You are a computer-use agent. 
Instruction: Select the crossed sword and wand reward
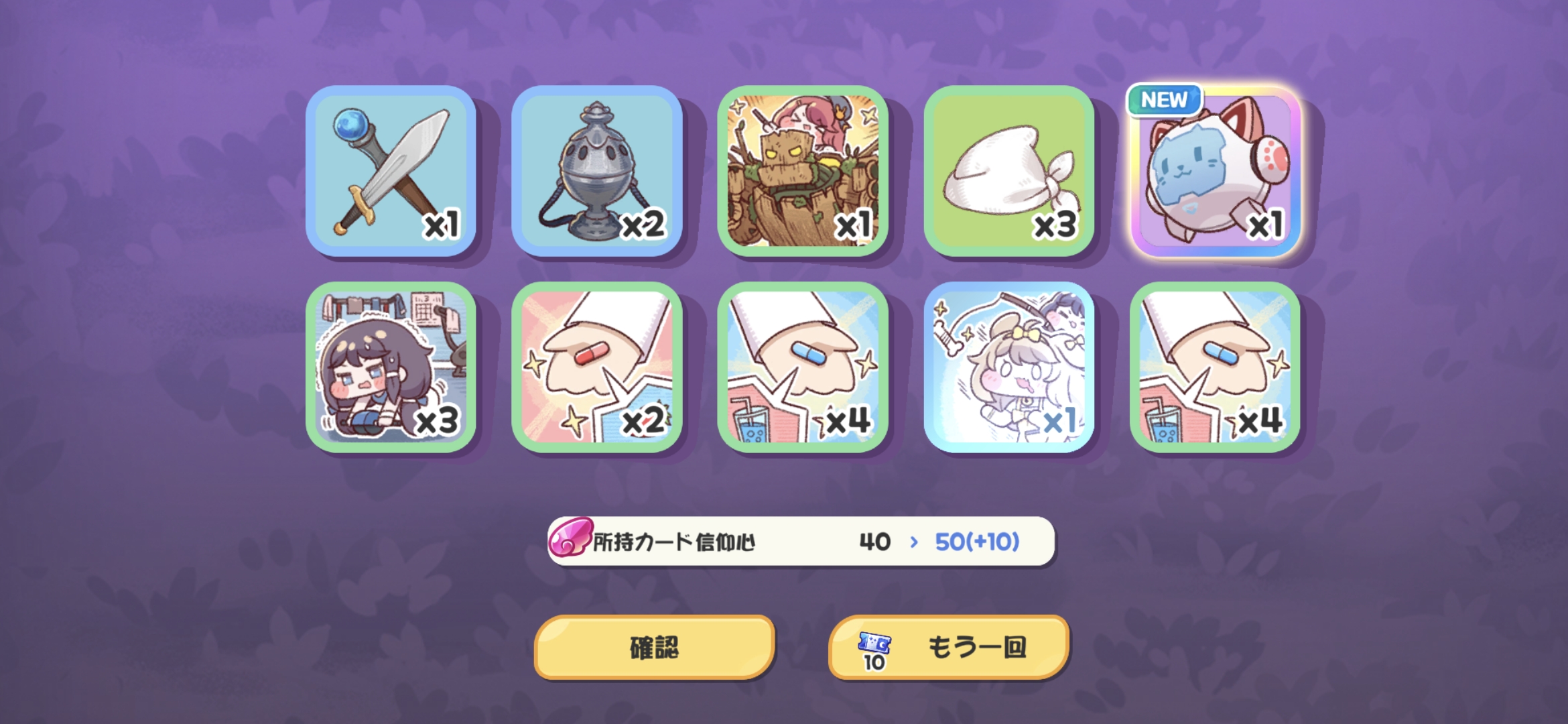[x=391, y=171]
